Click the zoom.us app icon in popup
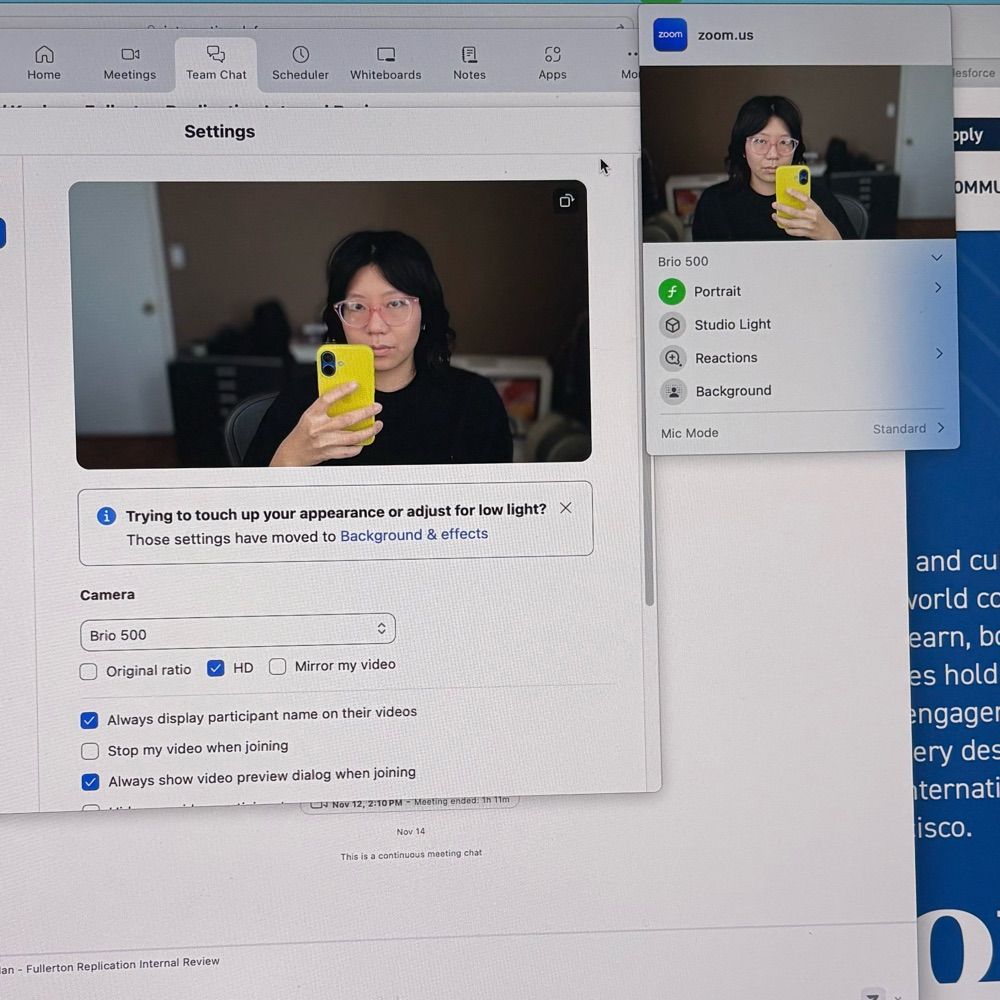Screen dimensions: 1000x1000 point(670,34)
